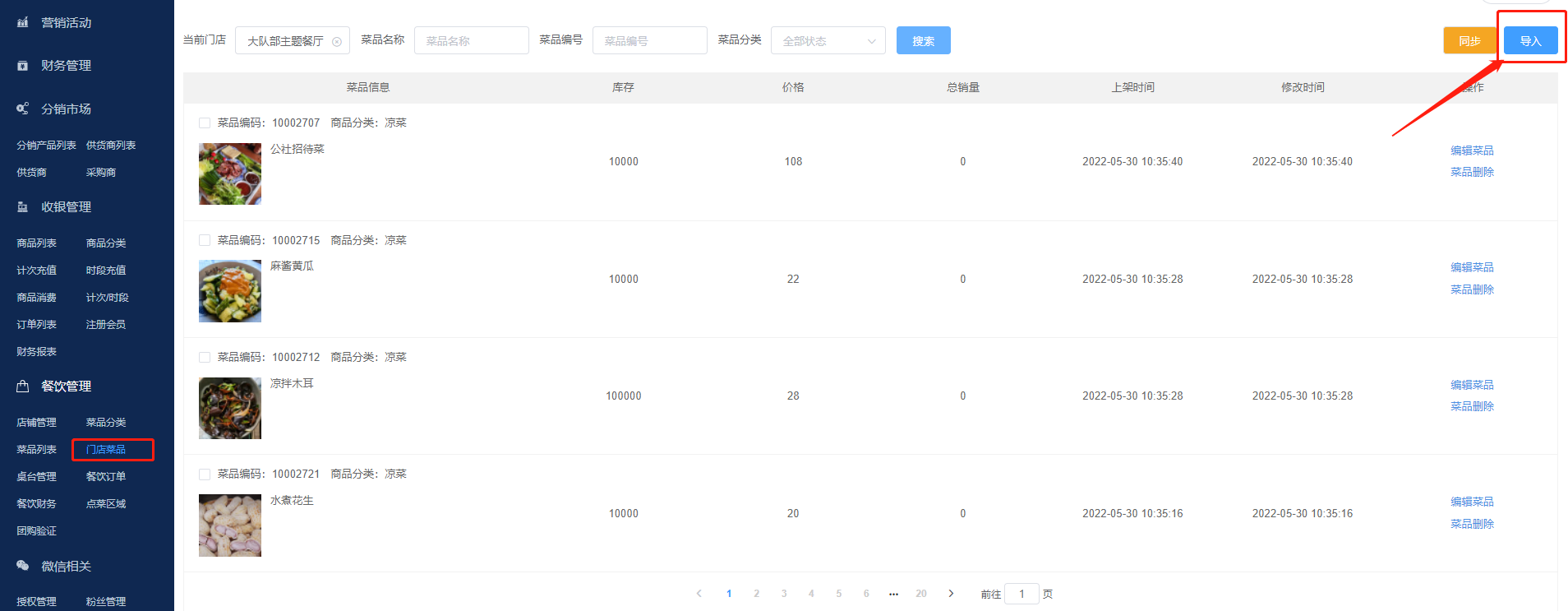
Task: Select checkbox for dish 10002715
Action: (205, 240)
